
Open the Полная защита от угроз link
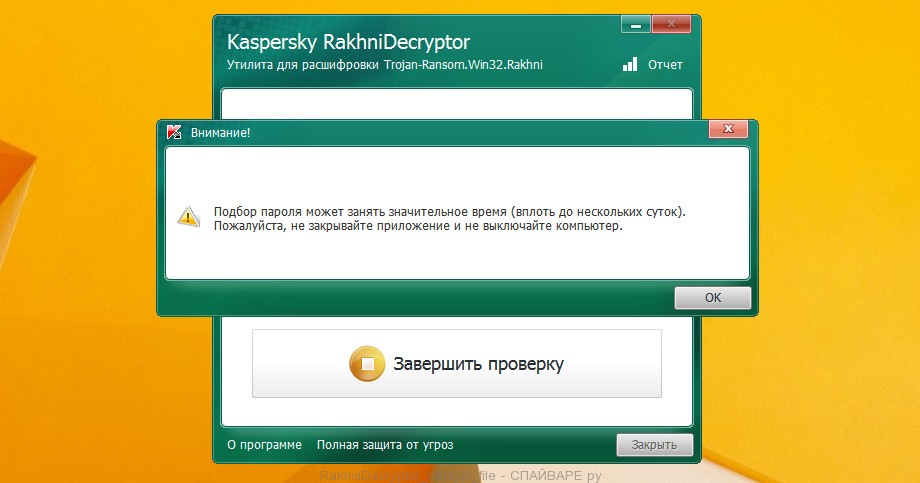click(385, 445)
